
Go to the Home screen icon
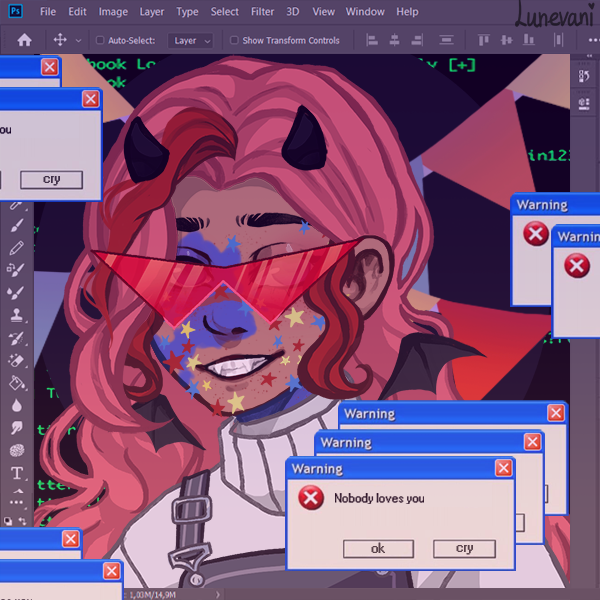tap(24, 40)
